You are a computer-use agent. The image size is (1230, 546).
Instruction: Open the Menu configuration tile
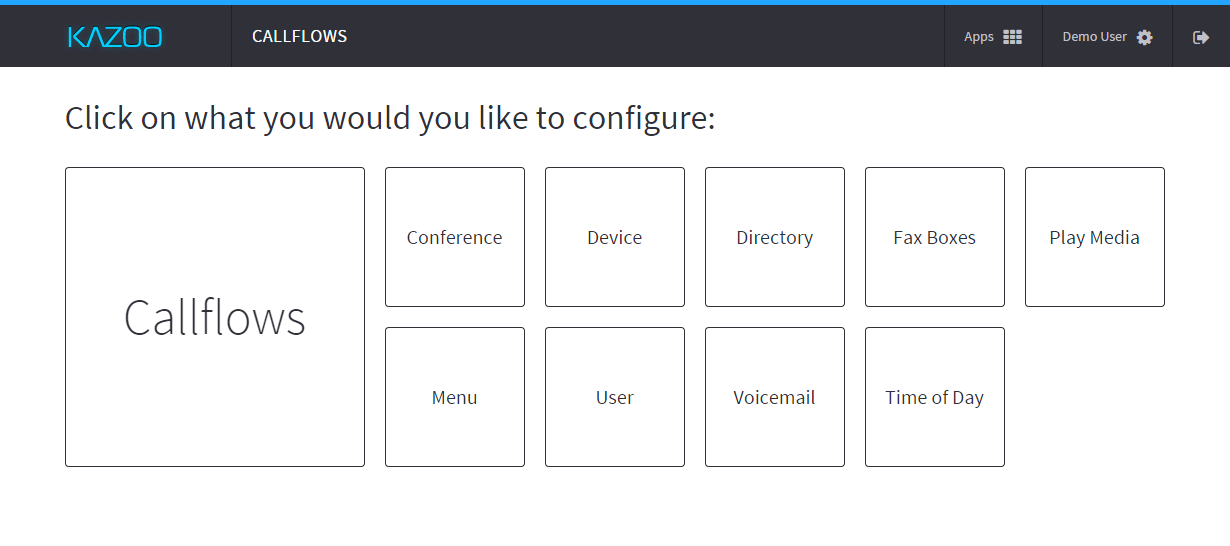coord(455,397)
